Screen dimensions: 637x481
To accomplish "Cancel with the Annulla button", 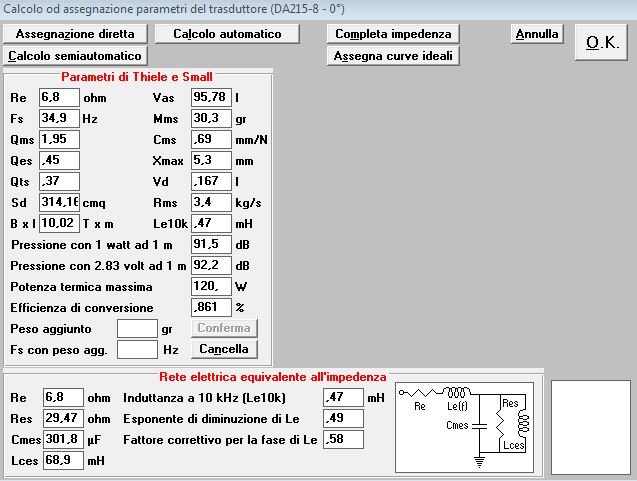I will (x=537, y=34).
